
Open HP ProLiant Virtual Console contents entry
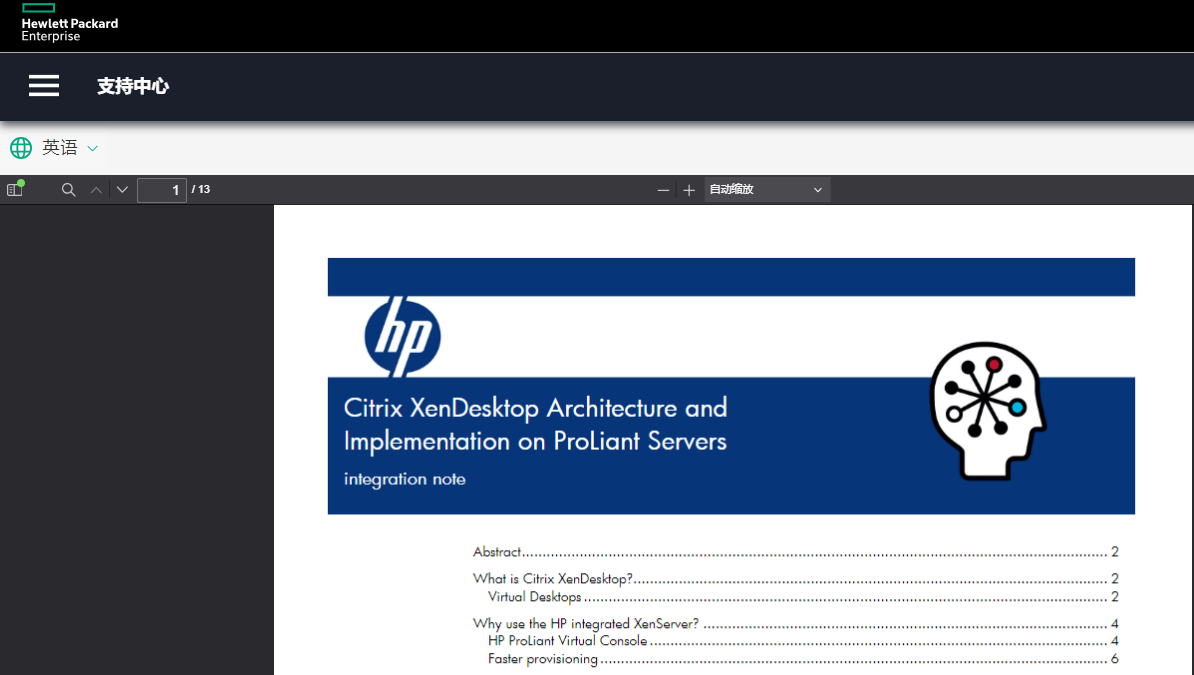tap(803, 641)
